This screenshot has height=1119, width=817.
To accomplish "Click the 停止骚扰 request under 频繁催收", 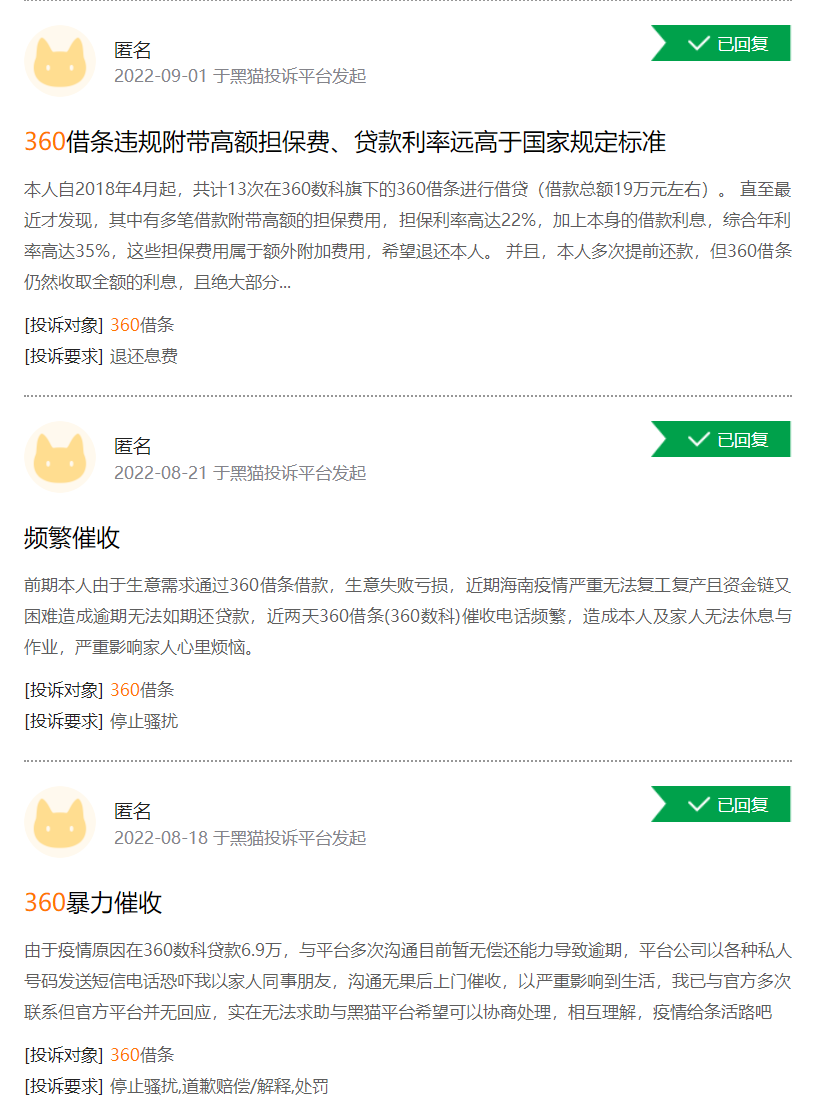I will pyautogui.click(x=144, y=721).
